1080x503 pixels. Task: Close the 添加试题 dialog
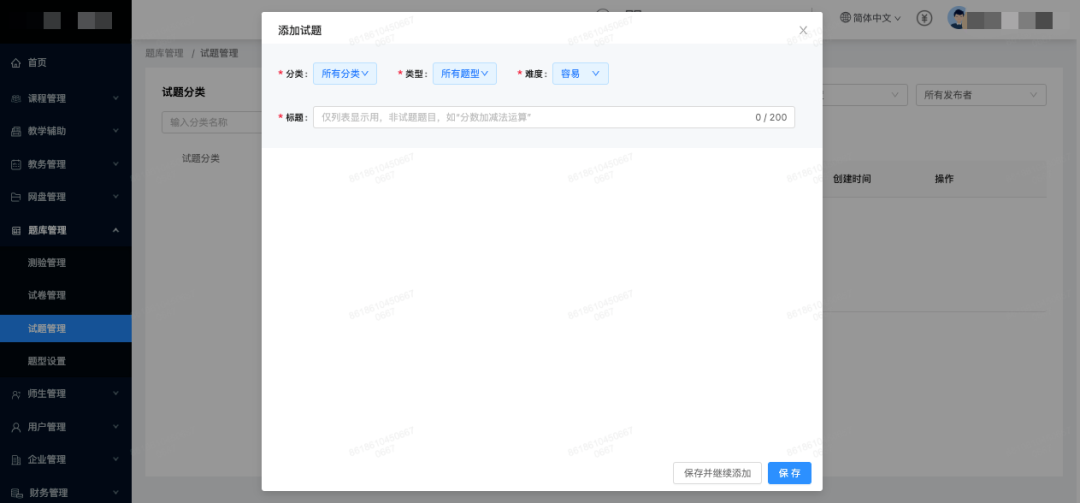(x=803, y=30)
